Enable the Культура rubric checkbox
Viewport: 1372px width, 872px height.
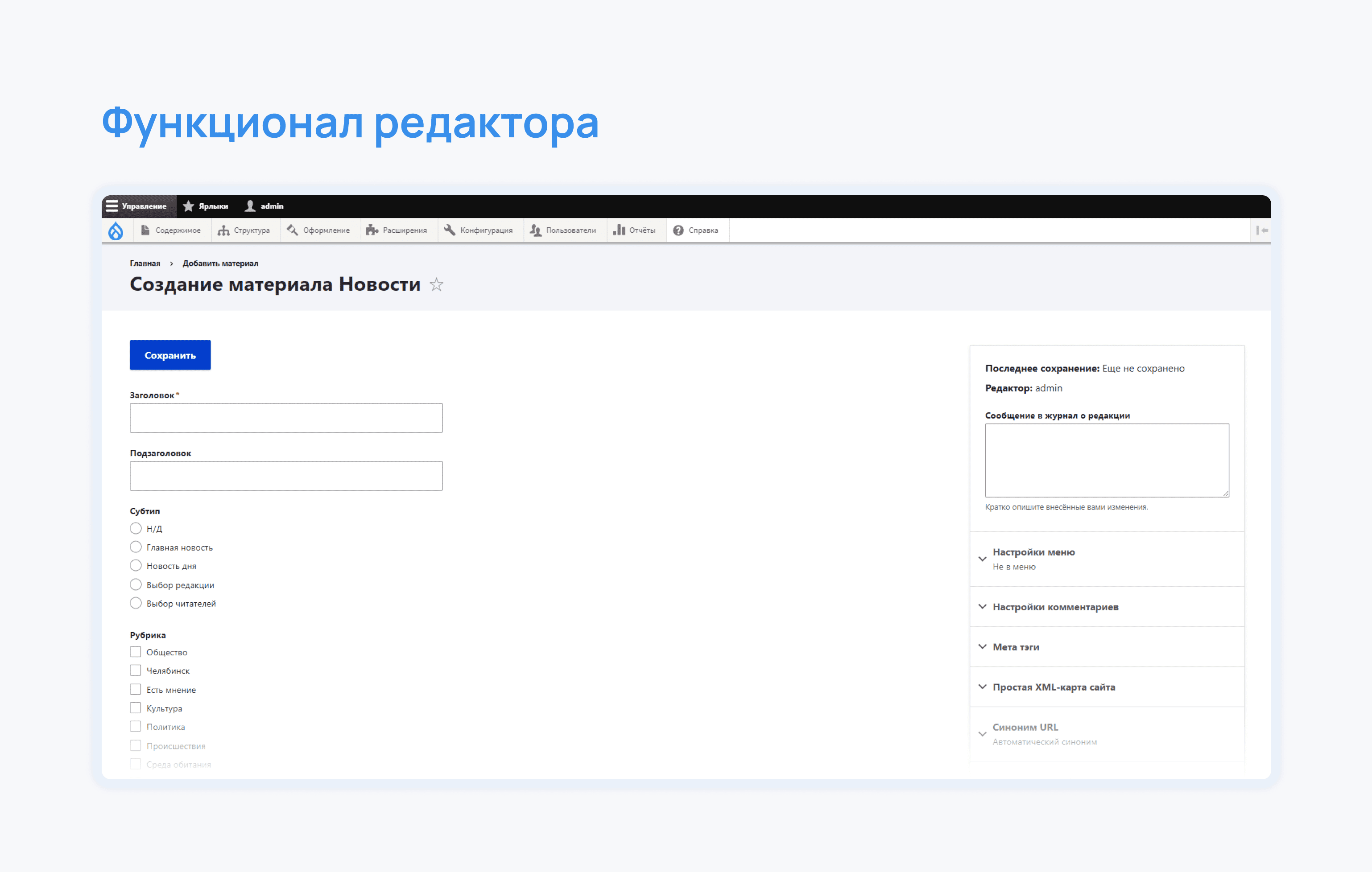coord(136,708)
